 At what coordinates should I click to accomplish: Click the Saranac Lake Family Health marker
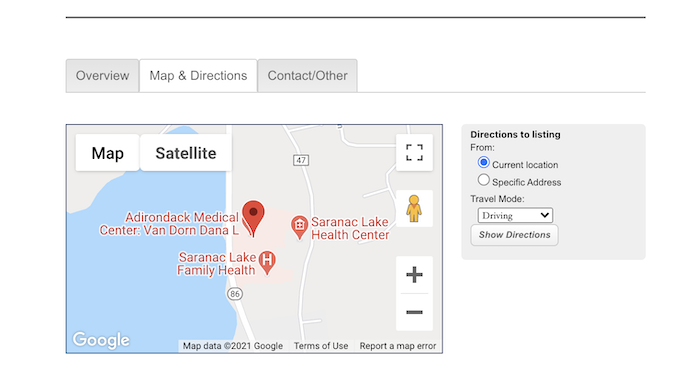click(x=267, y=262)
